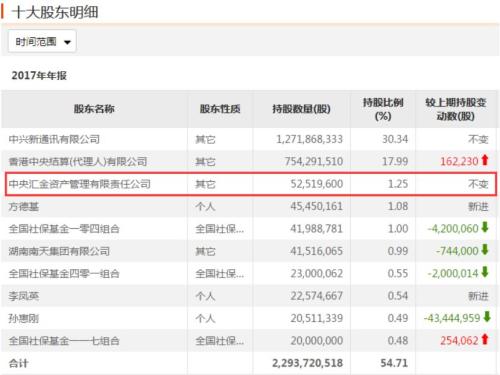
Task: Click holdings value 52,519,600
Action: (317, 184)
